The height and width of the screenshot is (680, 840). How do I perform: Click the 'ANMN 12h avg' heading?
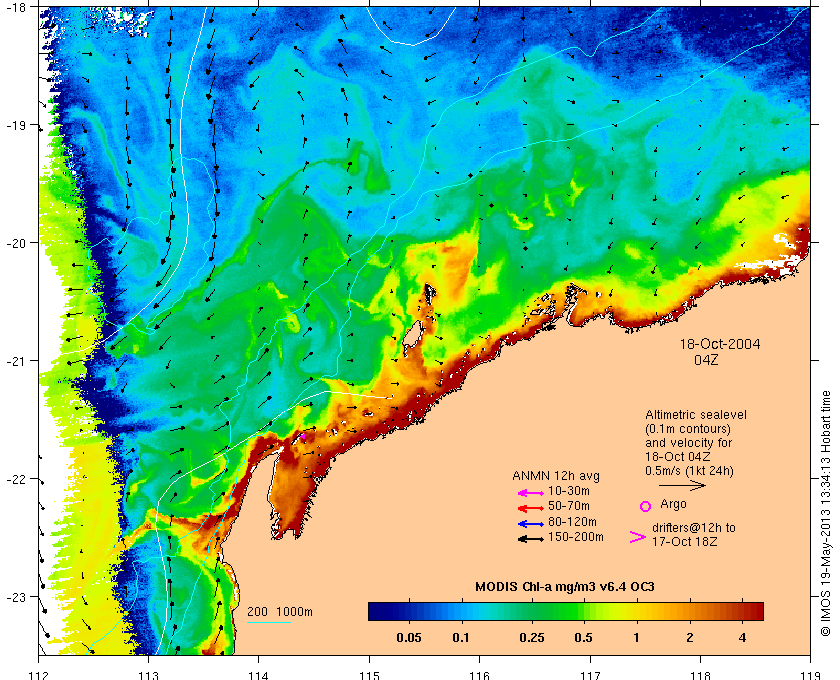point(556,476)
